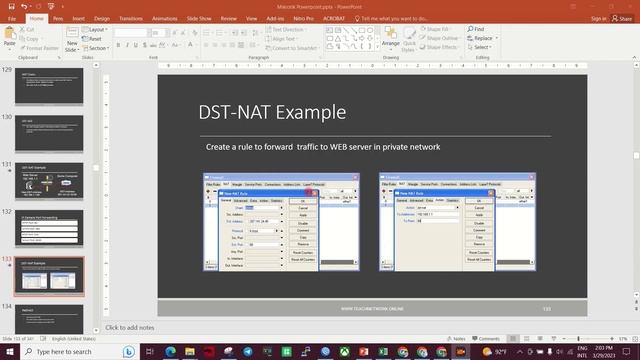Click Sign in link
640x360 pixels.
[x=598, y=18]
